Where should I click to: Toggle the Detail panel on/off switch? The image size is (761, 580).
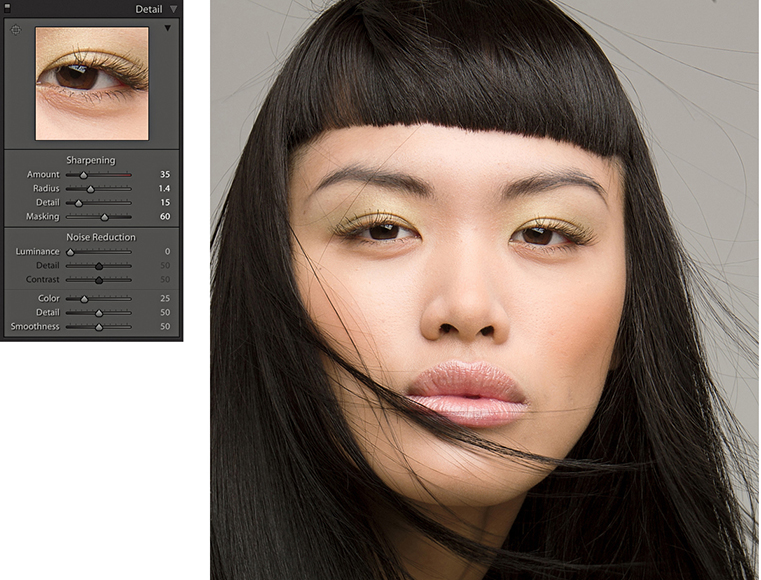tap(7, 8)
